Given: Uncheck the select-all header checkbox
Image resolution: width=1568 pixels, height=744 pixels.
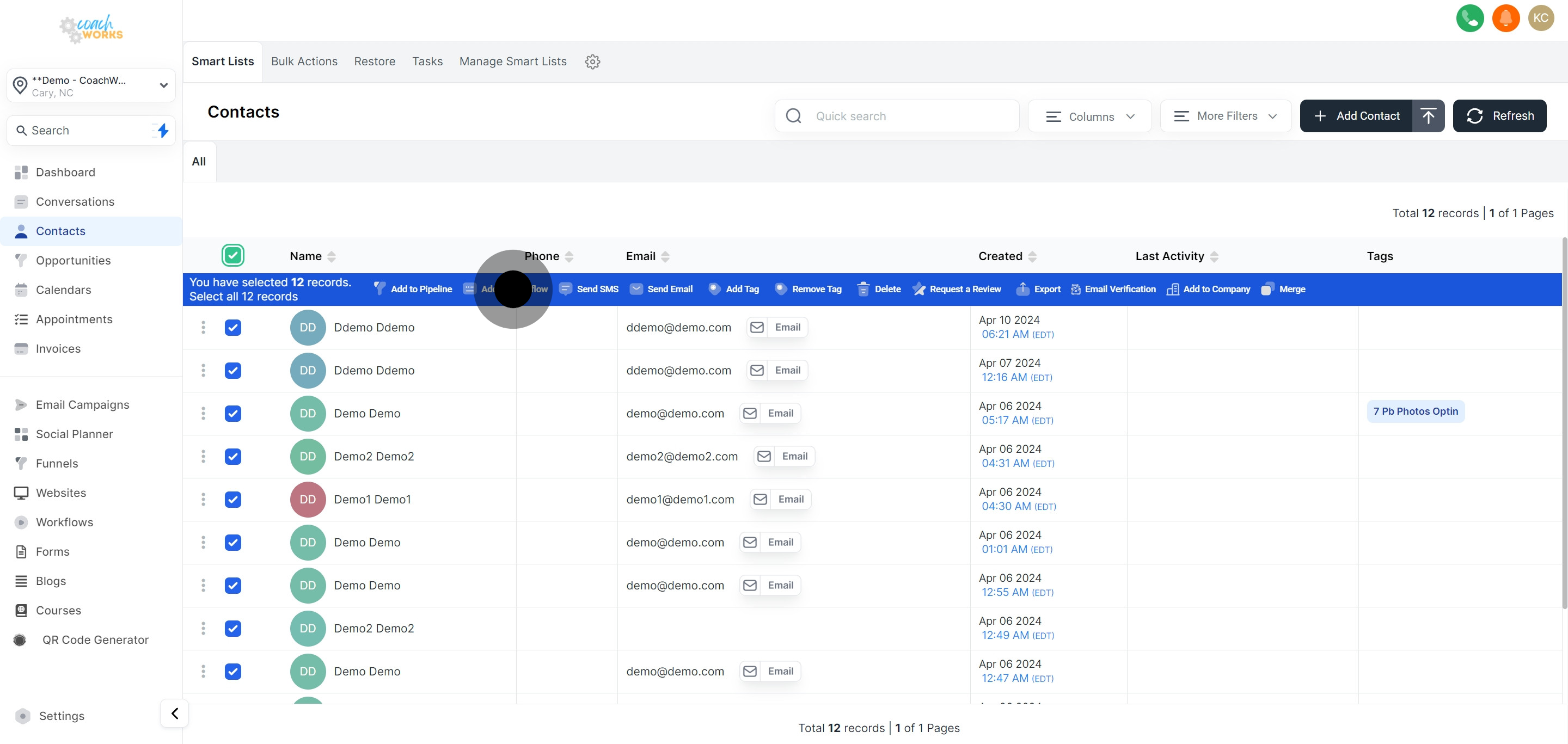Looking at the screenshot, I should 232,255.
